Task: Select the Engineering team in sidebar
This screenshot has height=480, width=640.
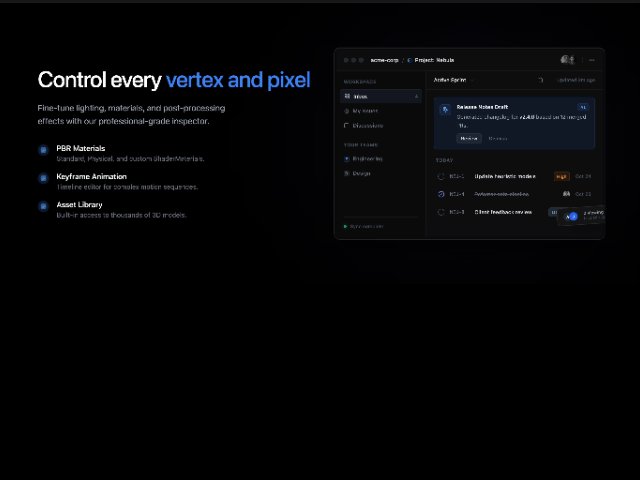Action: (366, 158)
